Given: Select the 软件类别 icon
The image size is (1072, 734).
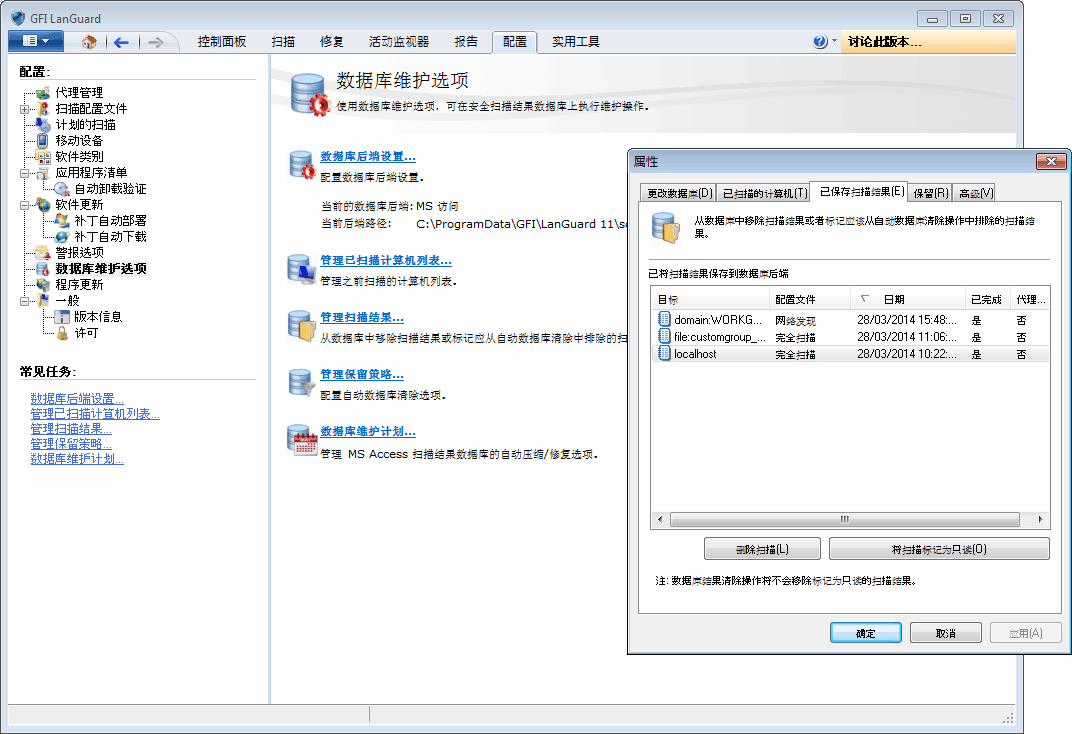Looking at the screenshot, I should tap(43, 157).
